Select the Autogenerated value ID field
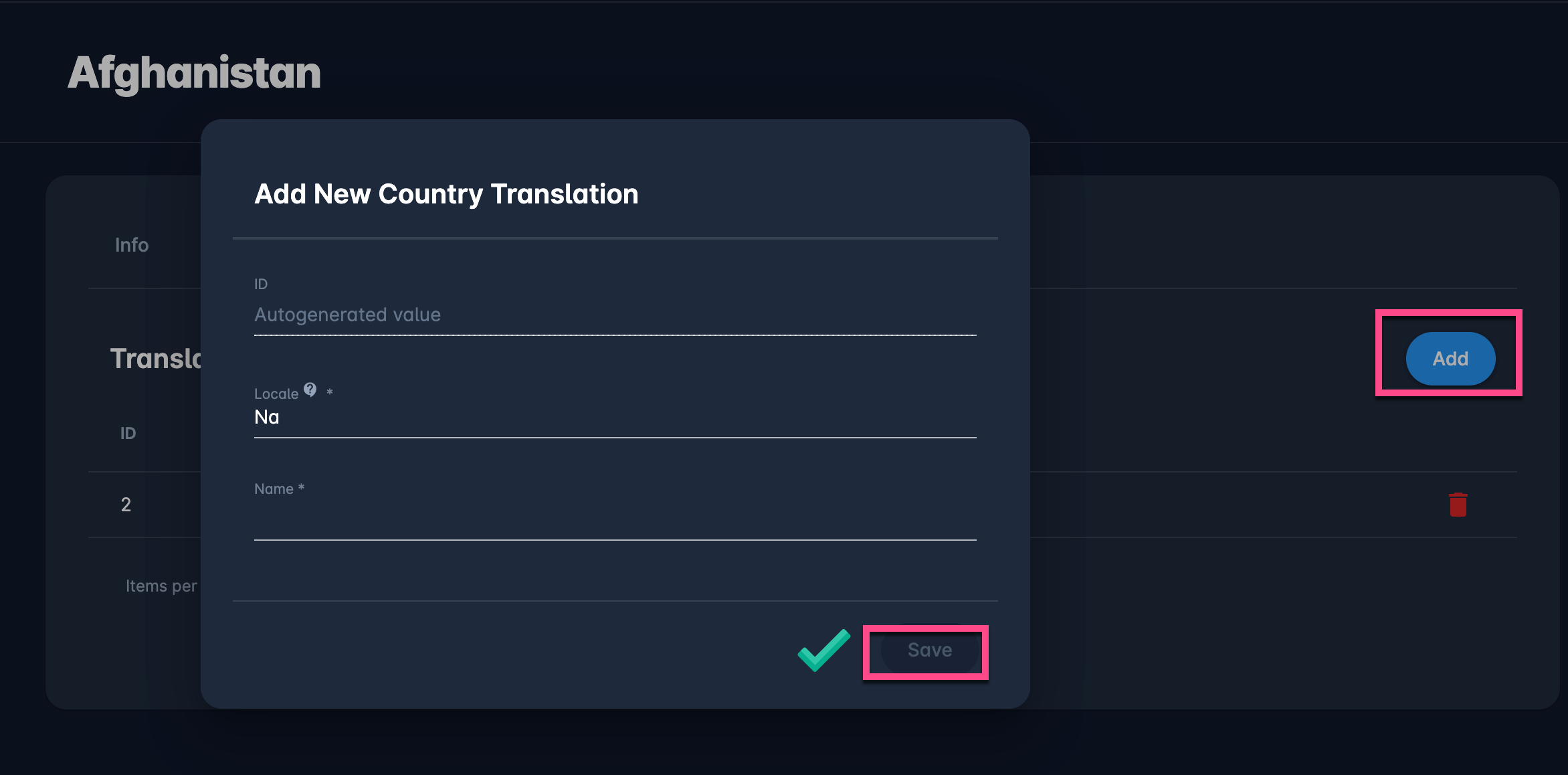The height and width of the screenshot is (775, 1568). pos(614,315)
